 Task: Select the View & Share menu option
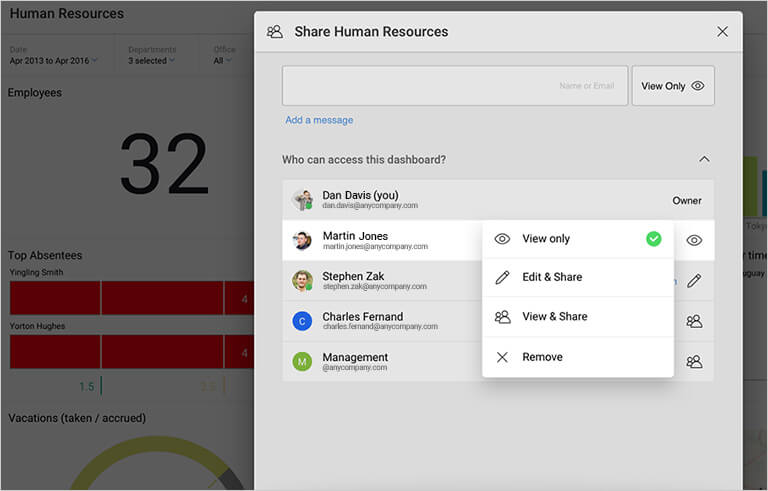tap(578, 317)
